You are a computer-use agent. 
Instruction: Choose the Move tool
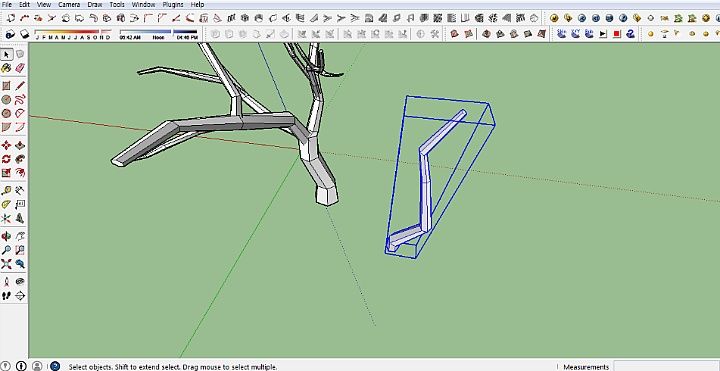(6, 146)
